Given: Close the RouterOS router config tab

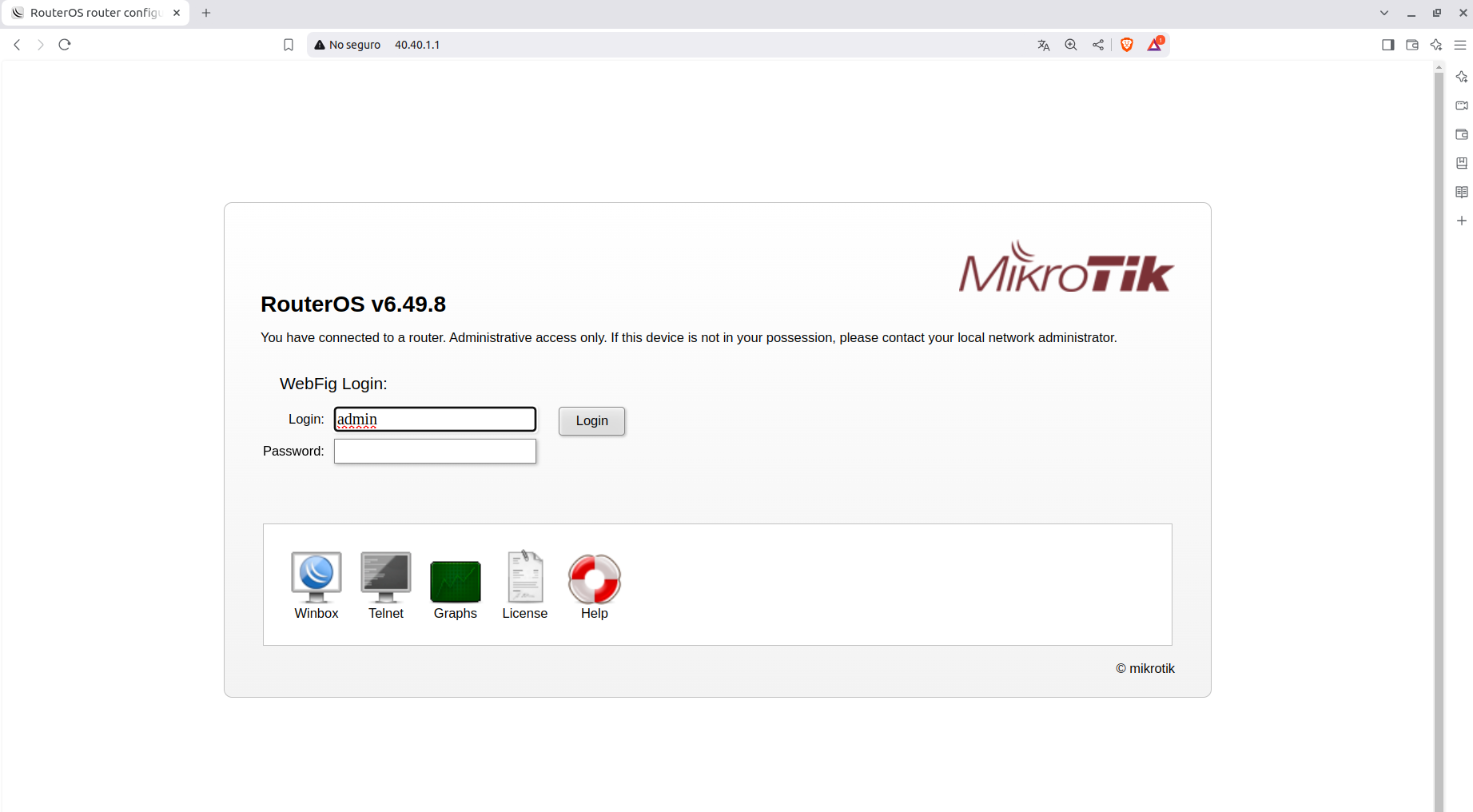Looking at the screenshot, I should (x=177, y=13).
